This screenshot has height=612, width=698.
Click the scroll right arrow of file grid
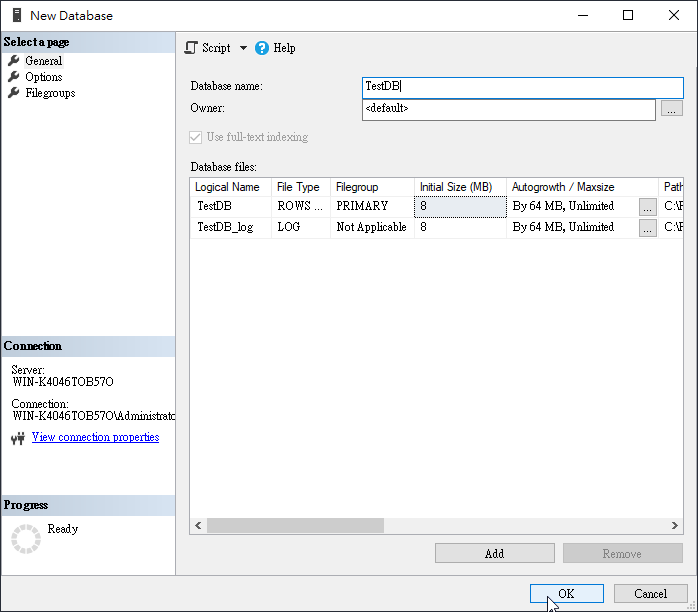pyautogui.click(x=675, y=526)
